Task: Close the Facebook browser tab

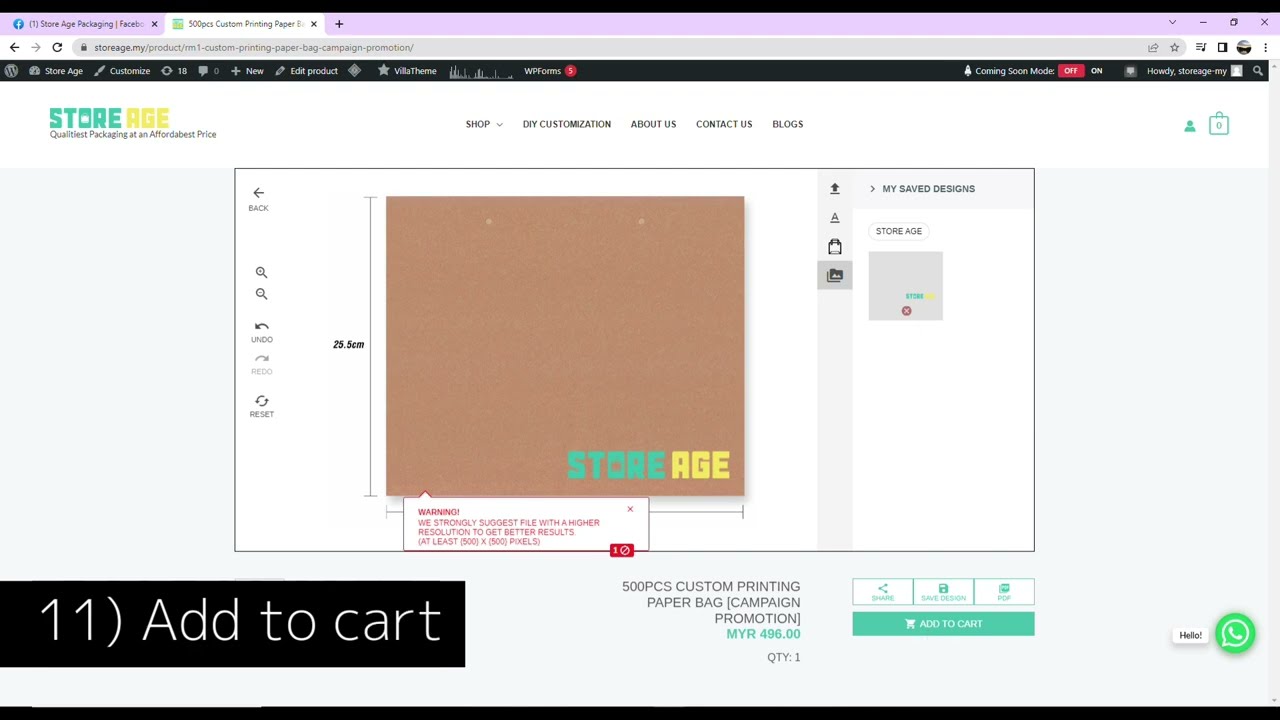Action: click(x=154, y=24)
